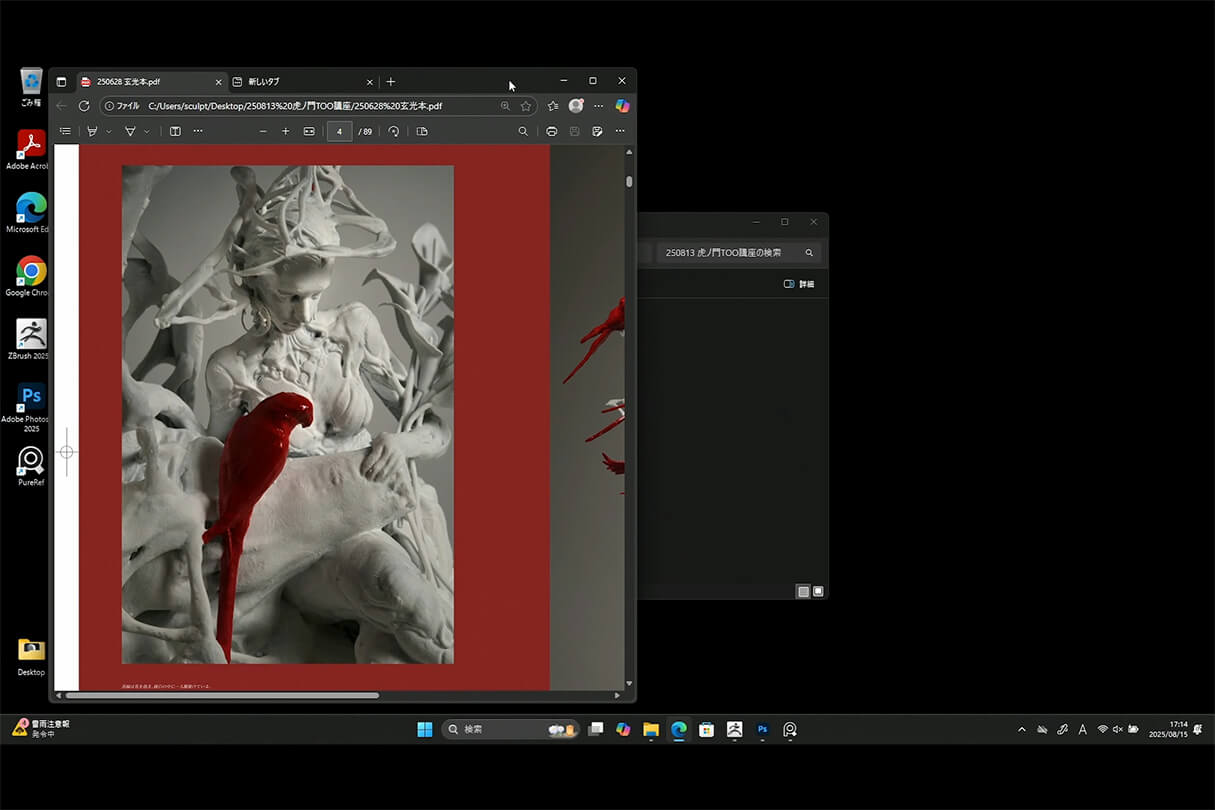Image resolution: width=1215 pixels, height=810 pixels.
Task: Open the PDF table of contents sidebar
Action: click(65, 131)
